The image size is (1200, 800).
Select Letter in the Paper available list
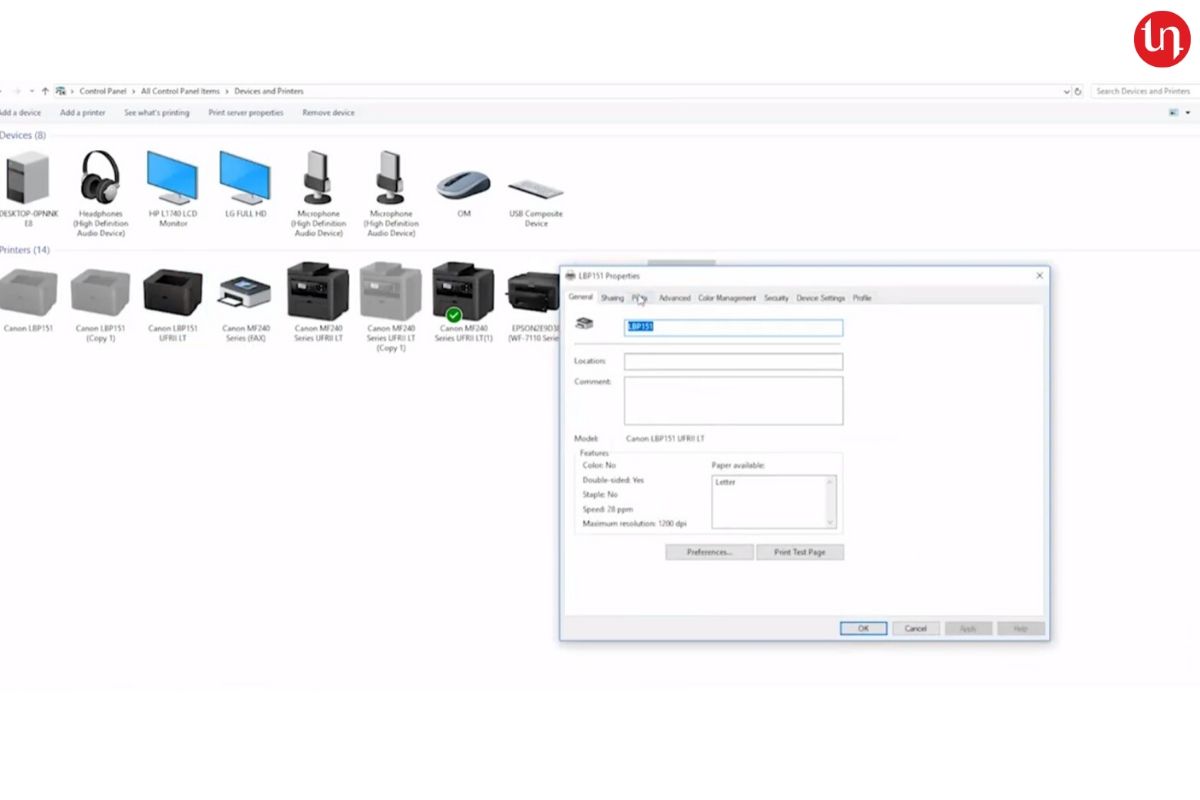click(726, 482)
